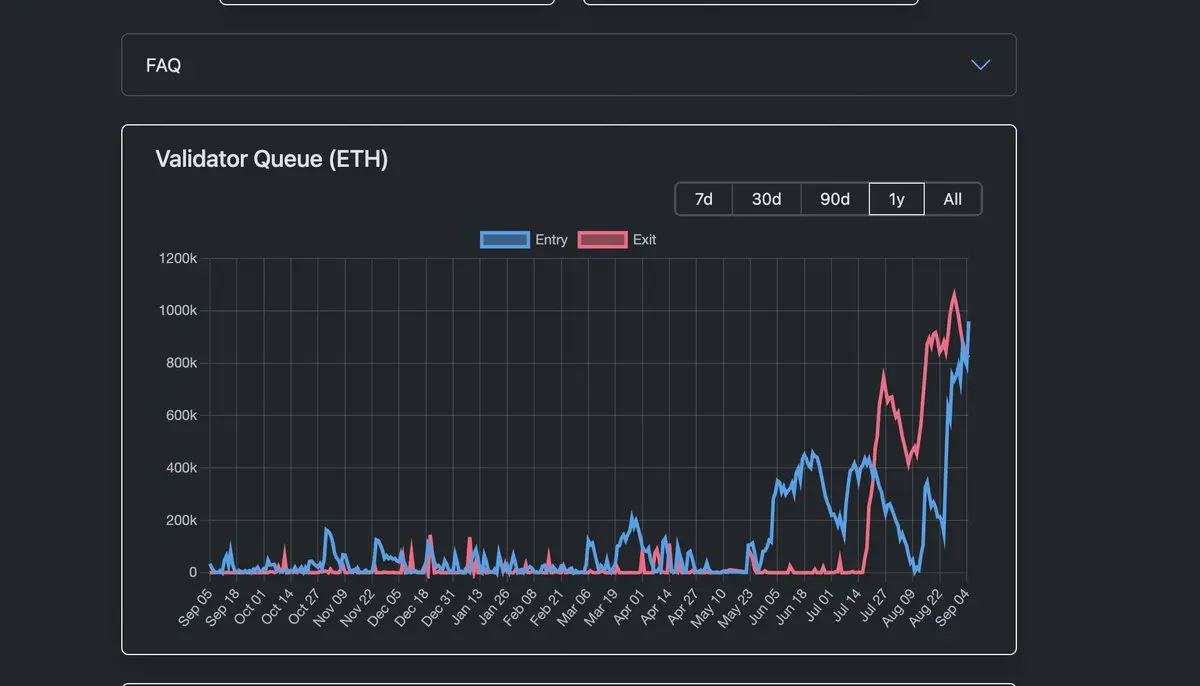This screenshot has height=686, width=1200.
Task: Click the Aug 22 x-axis date
Action: pos(924,607)
